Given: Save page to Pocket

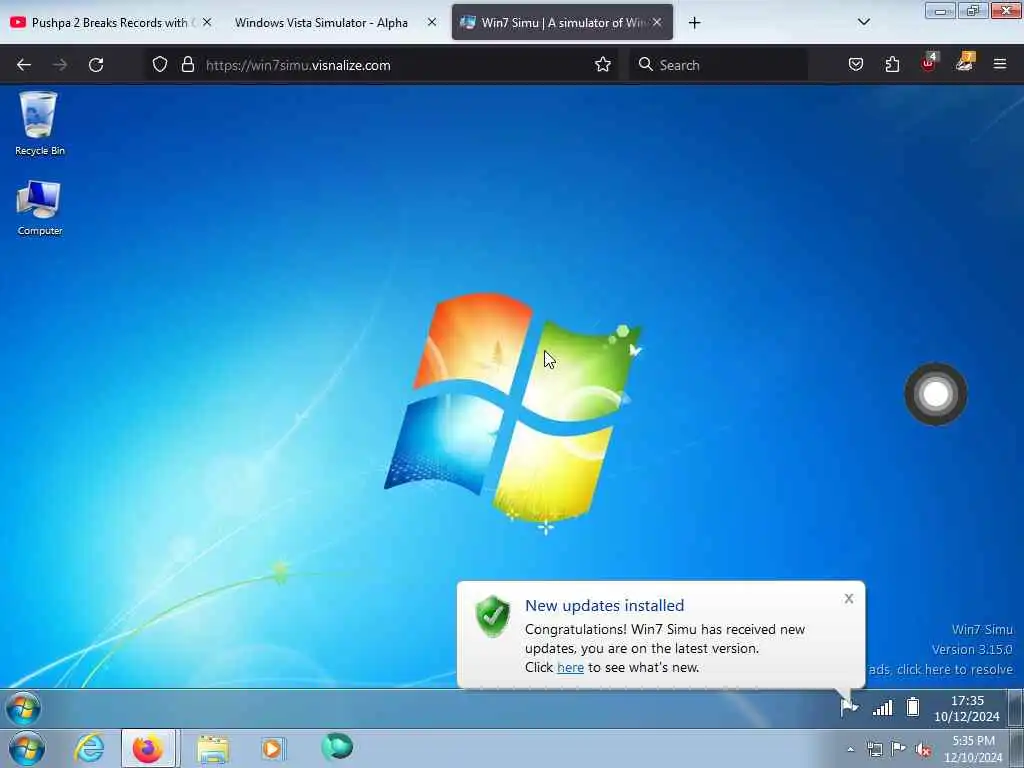Looking at the screenshot, I should click(x=856, y=65).
